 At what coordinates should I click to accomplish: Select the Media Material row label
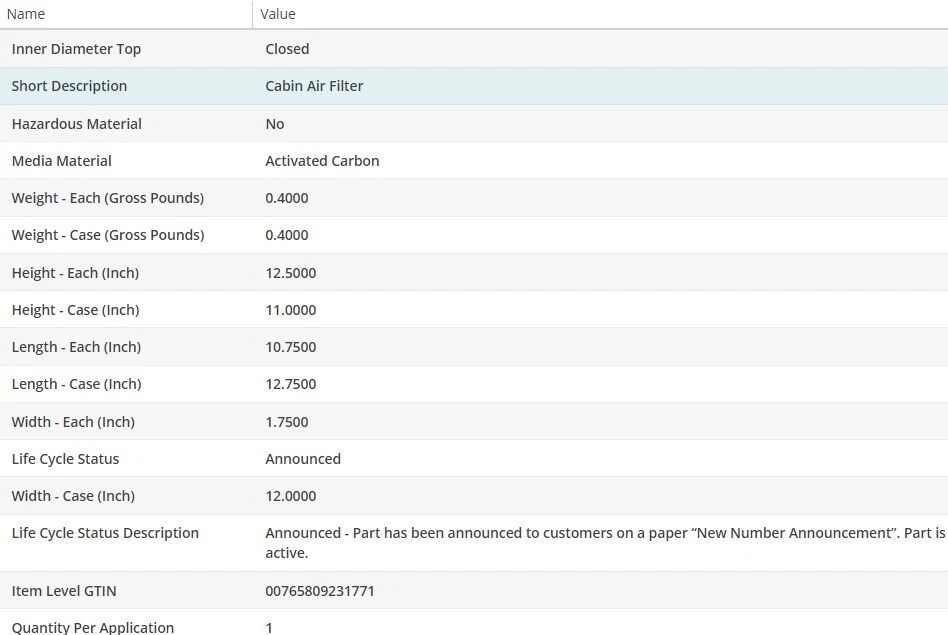62,161
